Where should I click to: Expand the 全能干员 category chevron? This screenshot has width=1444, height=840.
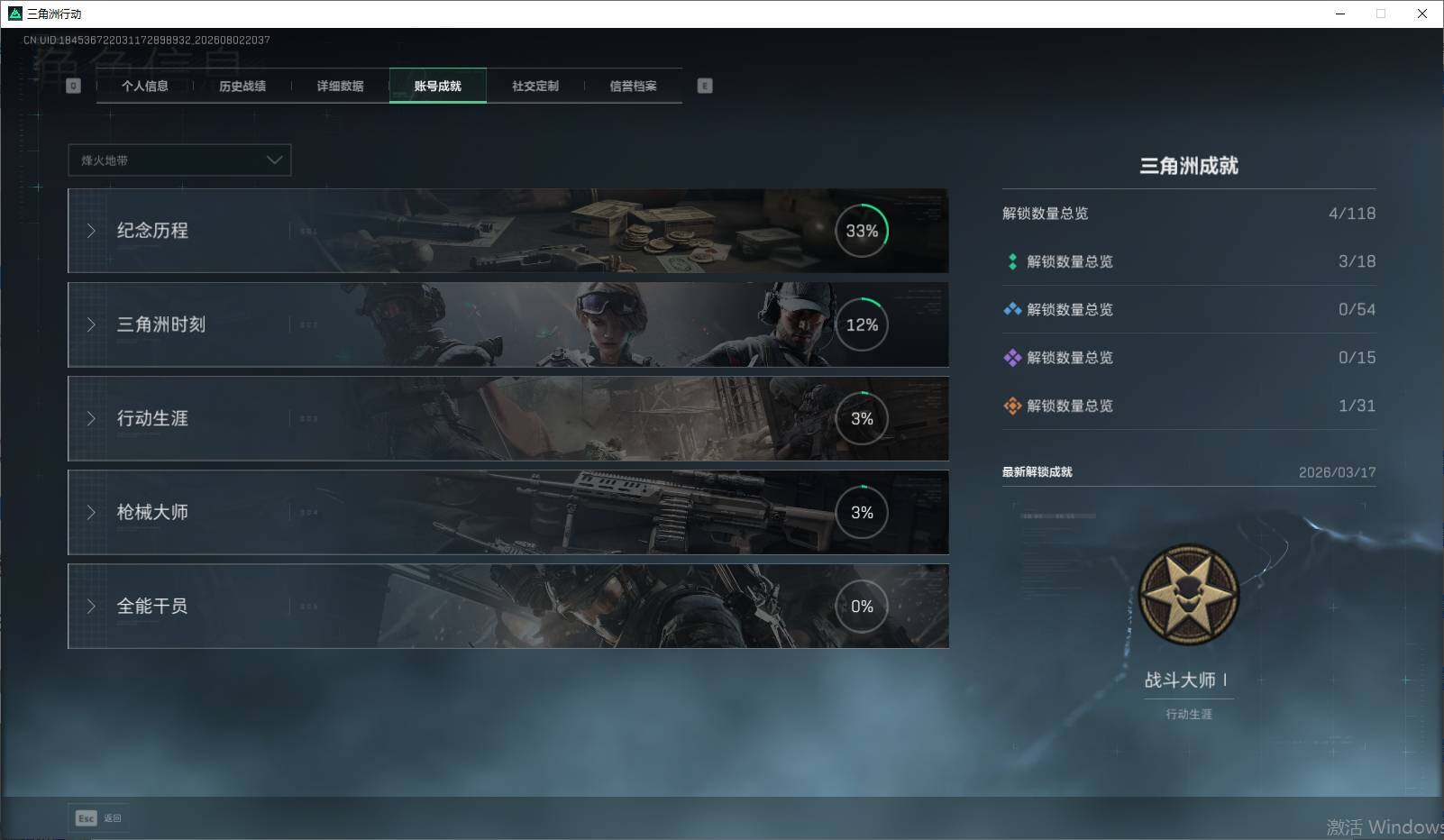point(91,607)
